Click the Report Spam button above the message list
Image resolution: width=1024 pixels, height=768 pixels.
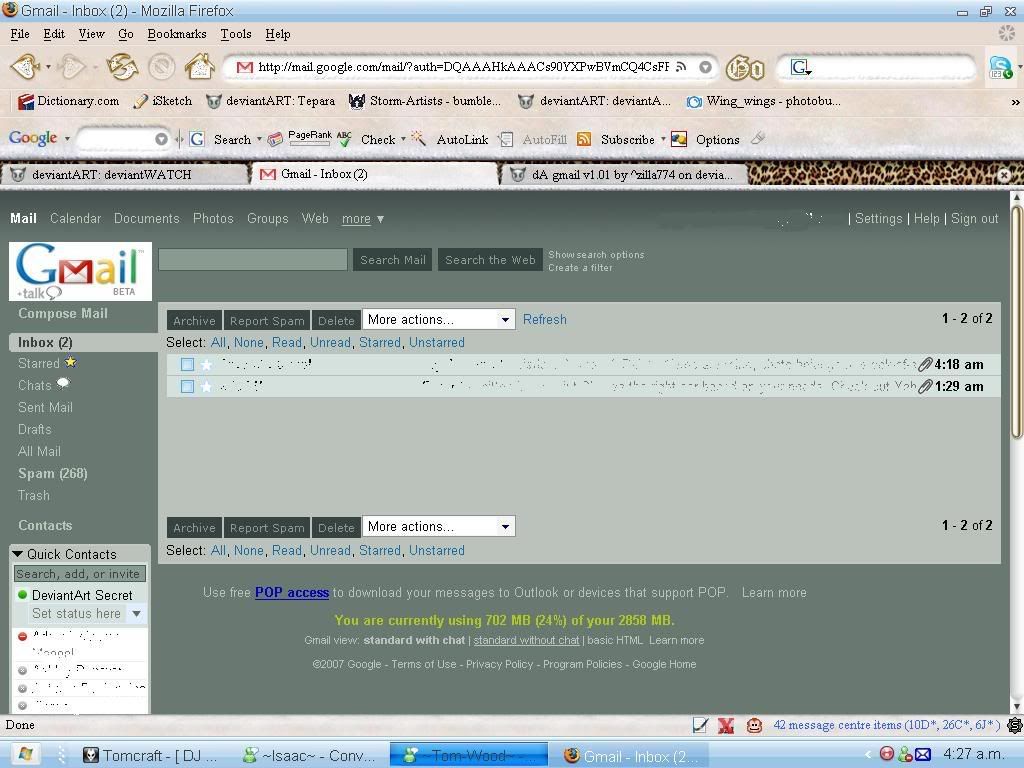[x=267, y=321]
